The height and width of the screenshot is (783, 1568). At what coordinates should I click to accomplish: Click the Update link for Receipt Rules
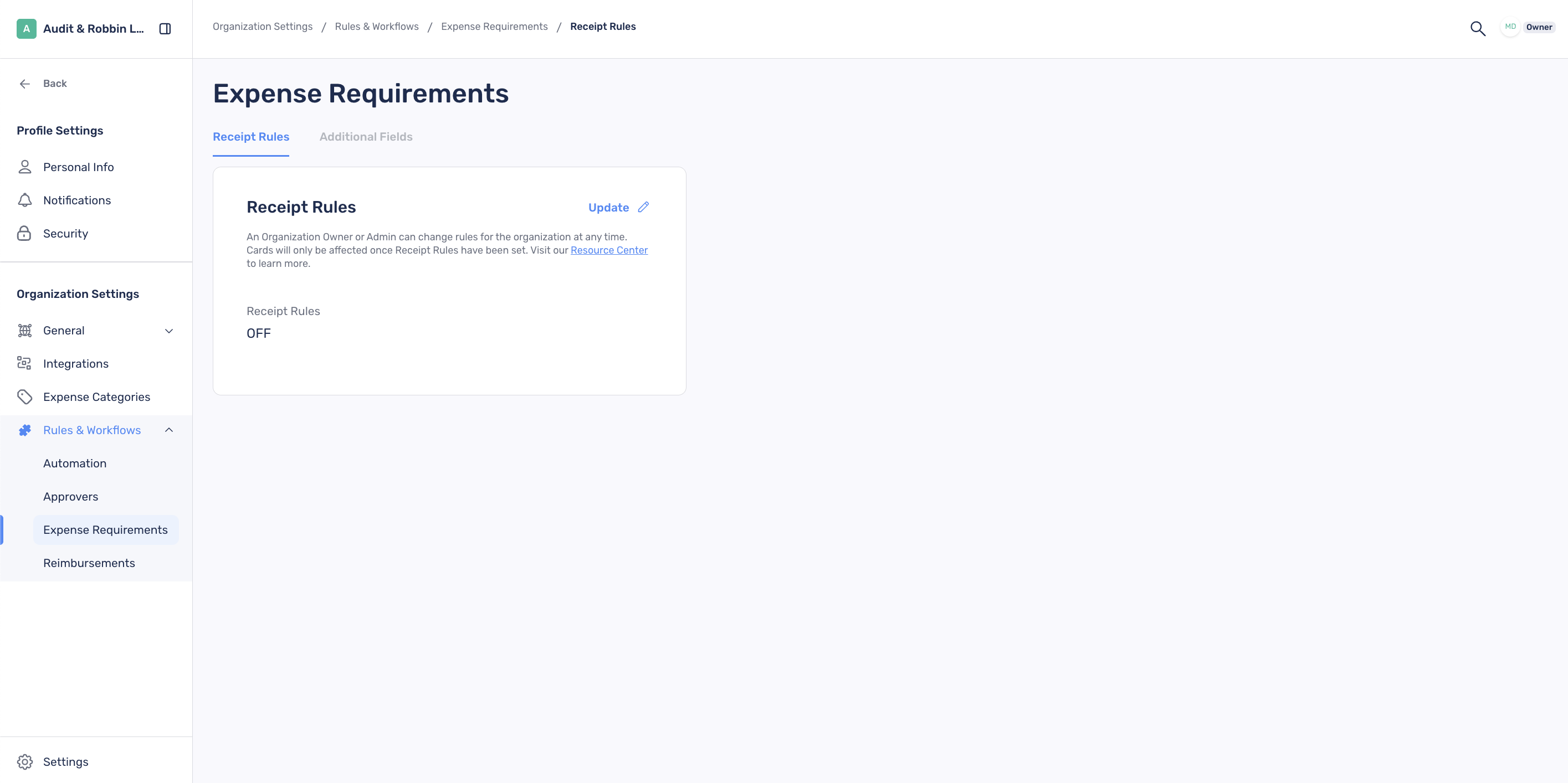pos(608,208)
